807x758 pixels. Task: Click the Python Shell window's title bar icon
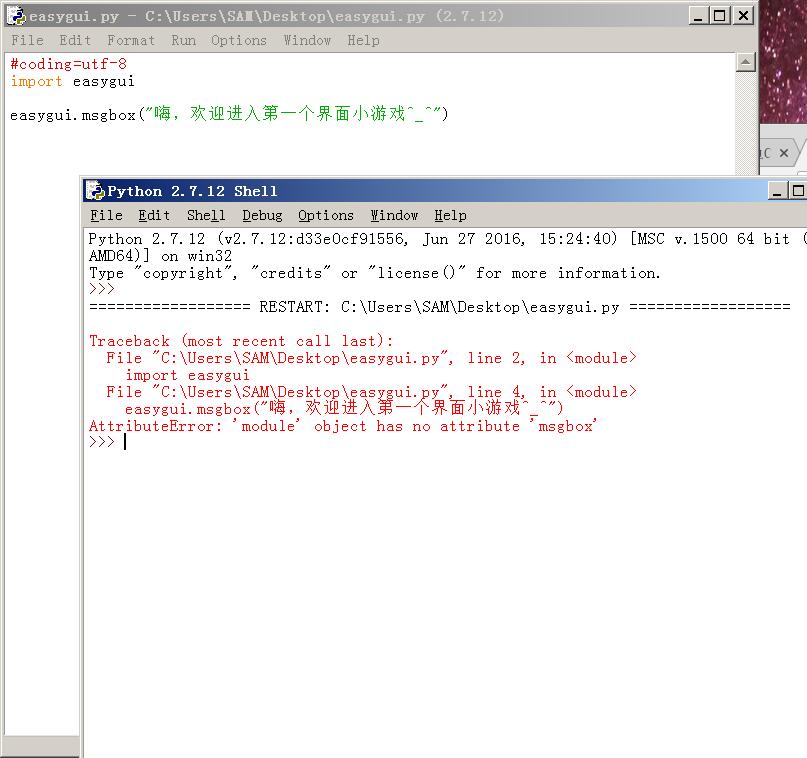point(95,191)
